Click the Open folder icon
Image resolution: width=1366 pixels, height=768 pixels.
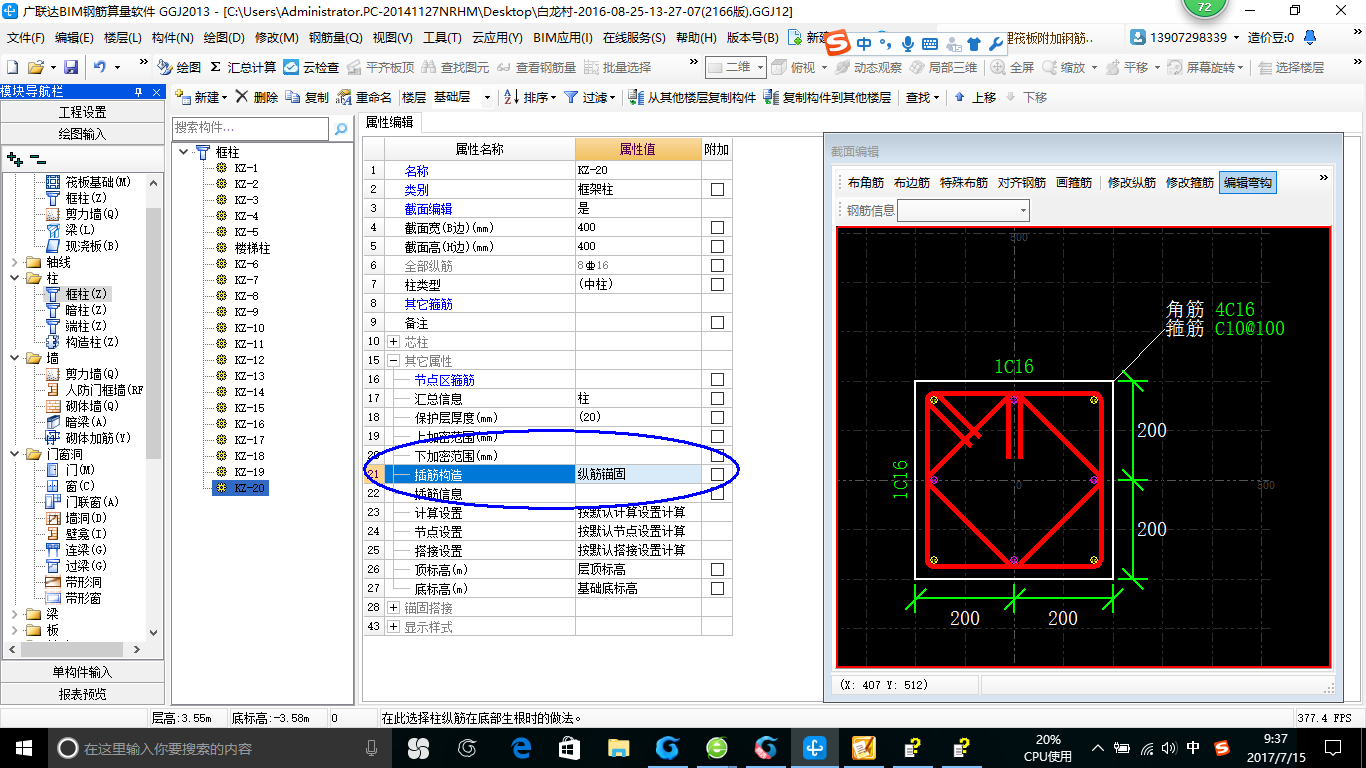tap(36, 67)
